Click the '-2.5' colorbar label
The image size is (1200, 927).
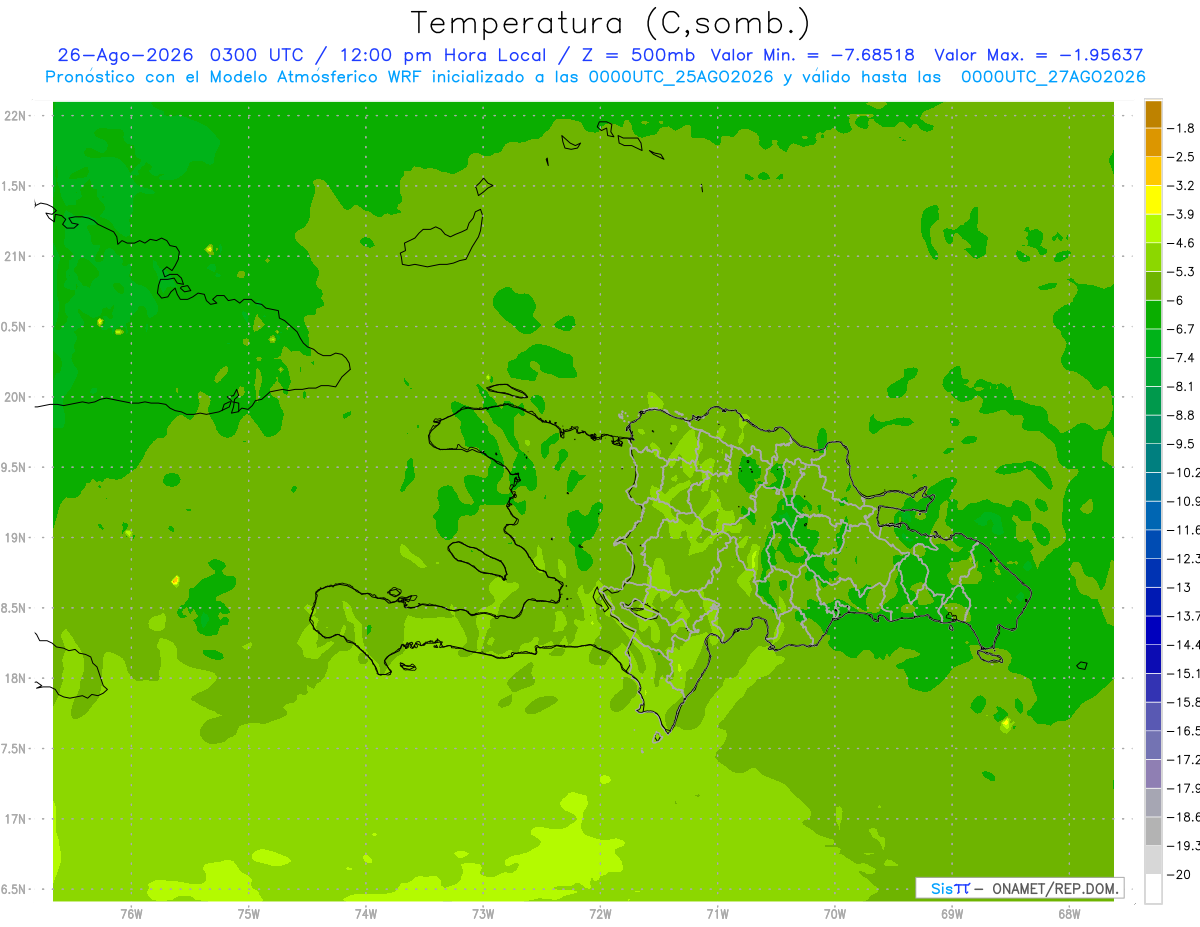coord(1182,157)
